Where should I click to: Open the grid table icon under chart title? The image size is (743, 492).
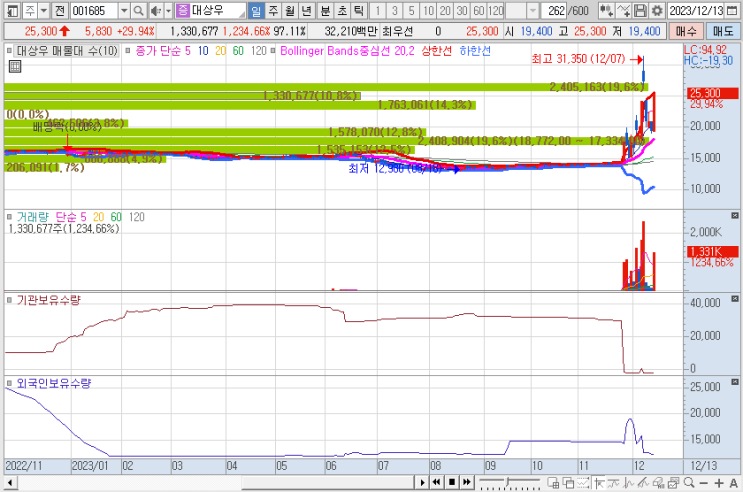click(15, 66)
